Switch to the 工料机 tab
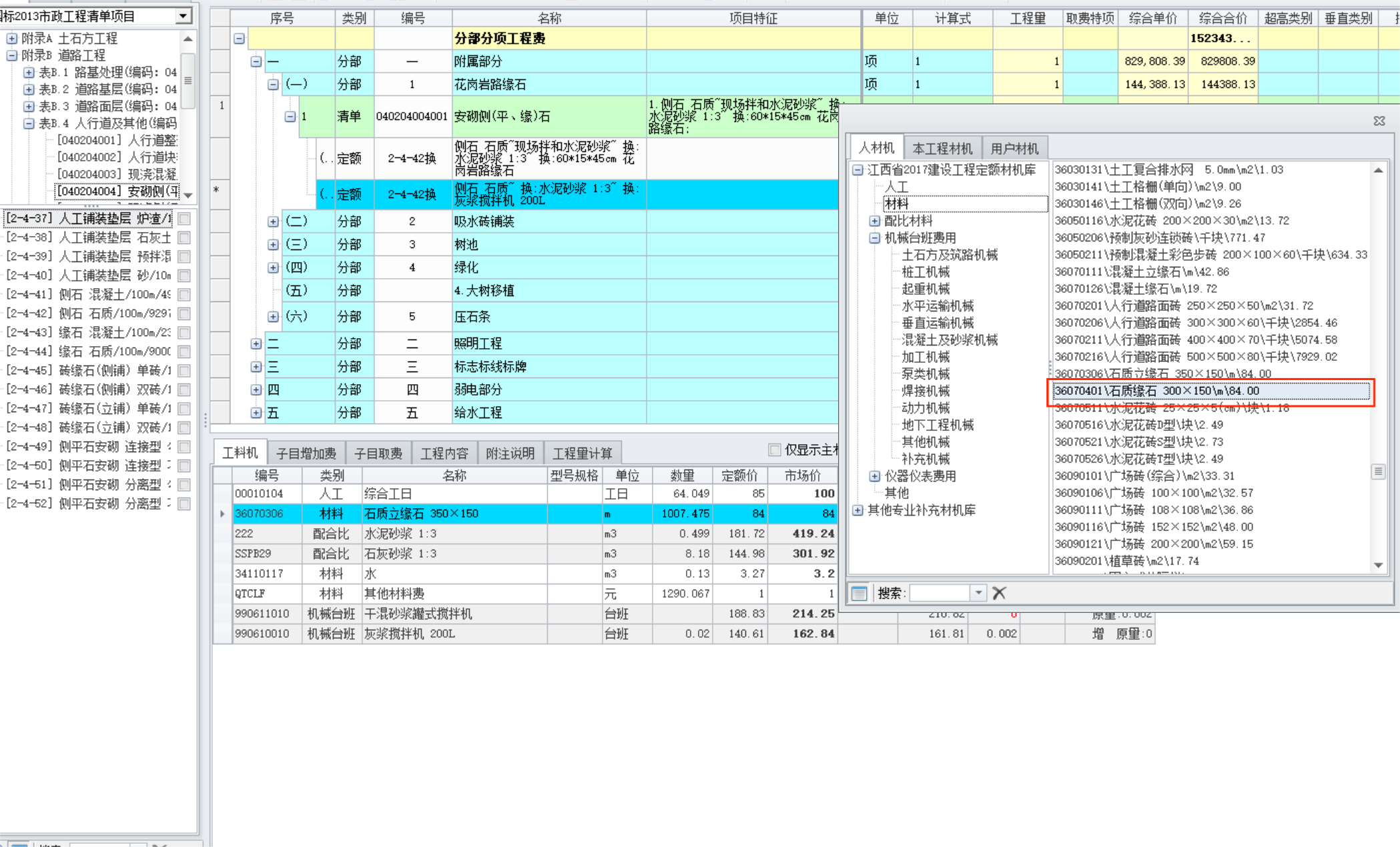The width and height of the screenshot is (1400, 847). tap(240, 454)
